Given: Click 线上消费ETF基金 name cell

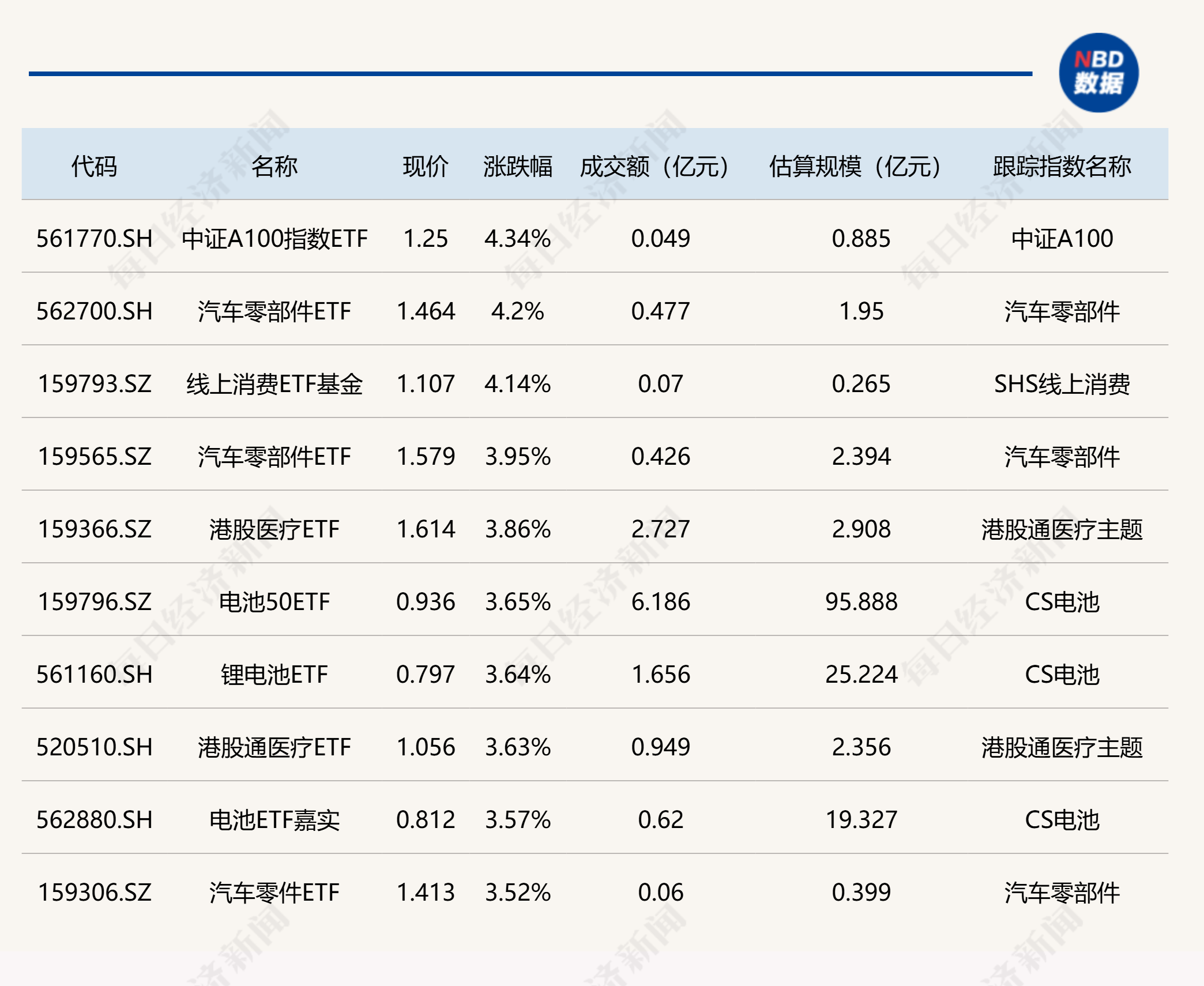Looking at the screenshot, I should (x=274, y=384).
